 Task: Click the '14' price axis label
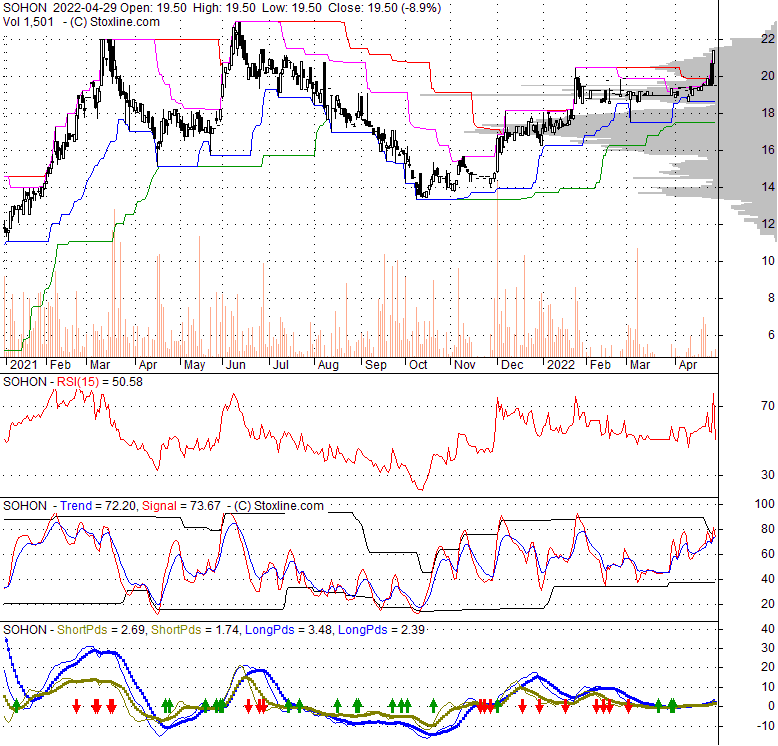(768, 187)
